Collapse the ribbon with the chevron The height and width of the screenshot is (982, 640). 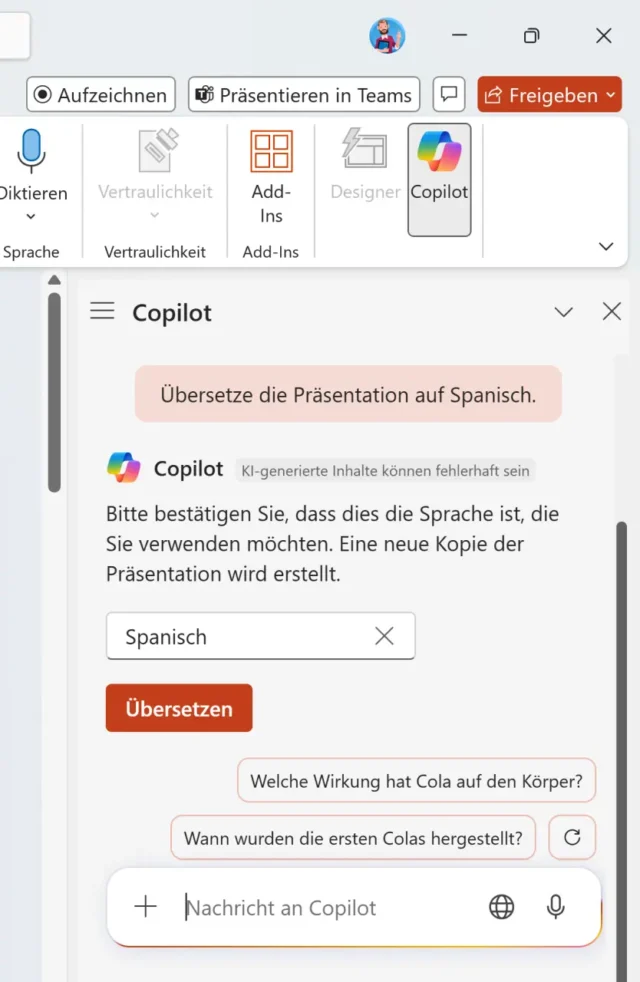coord(605,246)
